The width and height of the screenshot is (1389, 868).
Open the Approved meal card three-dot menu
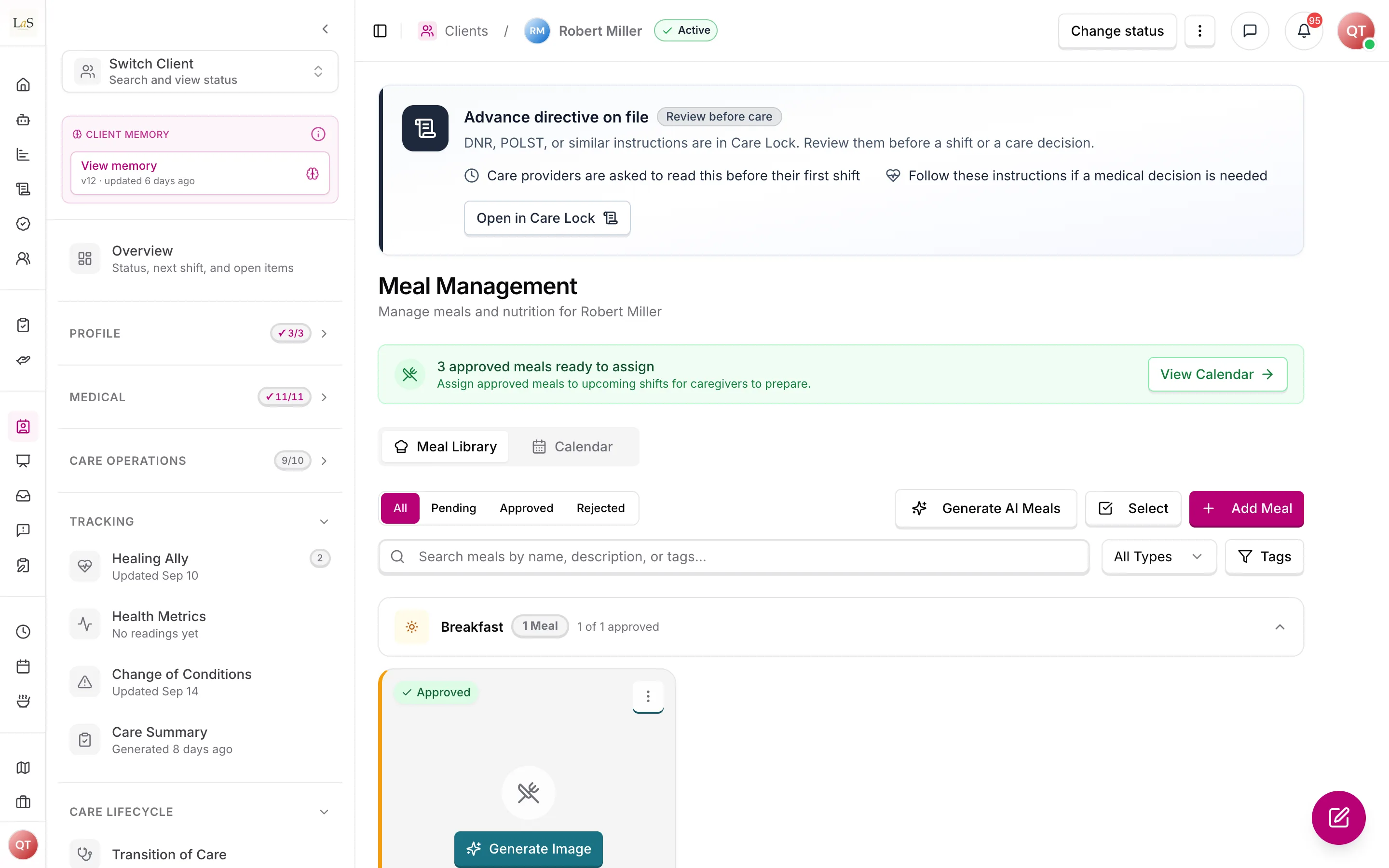(648, 696)
